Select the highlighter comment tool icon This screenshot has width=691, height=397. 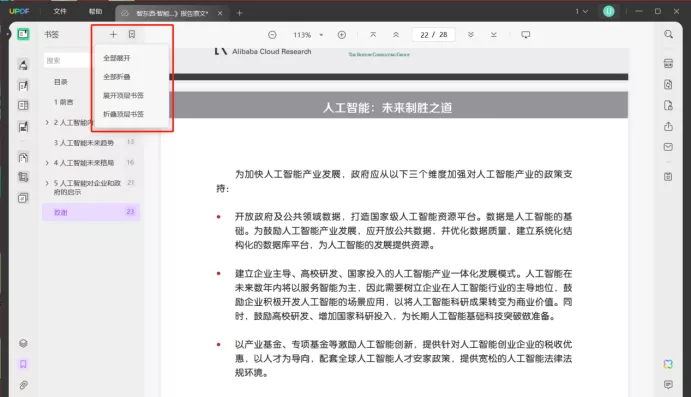tap(23, 65)
